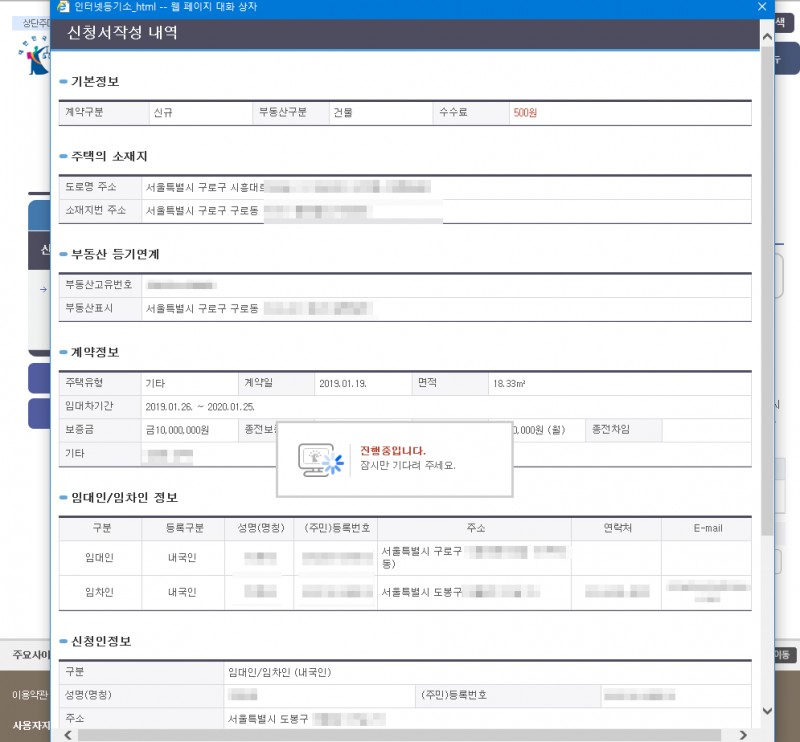Close the web page dialog window
This screenshot has width=800, height=742.
763,7
